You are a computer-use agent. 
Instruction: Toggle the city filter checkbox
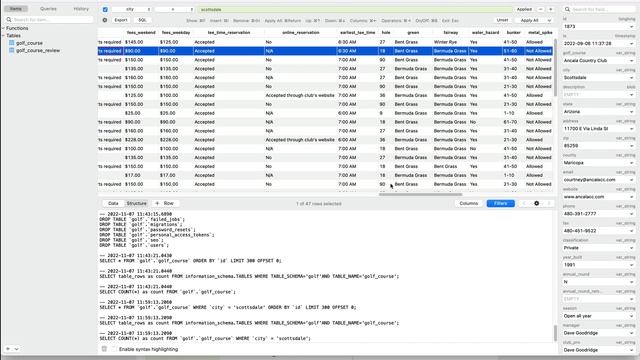[x=105, y=9]
